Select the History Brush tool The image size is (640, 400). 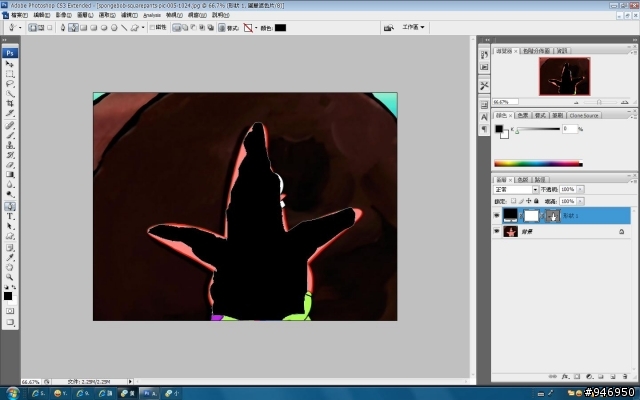[x=10, y=155]
